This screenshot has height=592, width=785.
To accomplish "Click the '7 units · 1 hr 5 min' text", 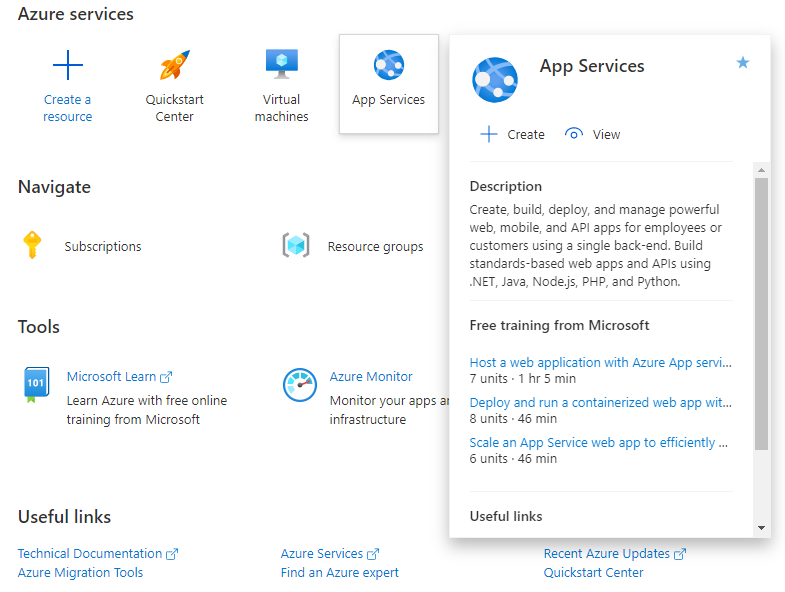I will click(x=523, y=379).
